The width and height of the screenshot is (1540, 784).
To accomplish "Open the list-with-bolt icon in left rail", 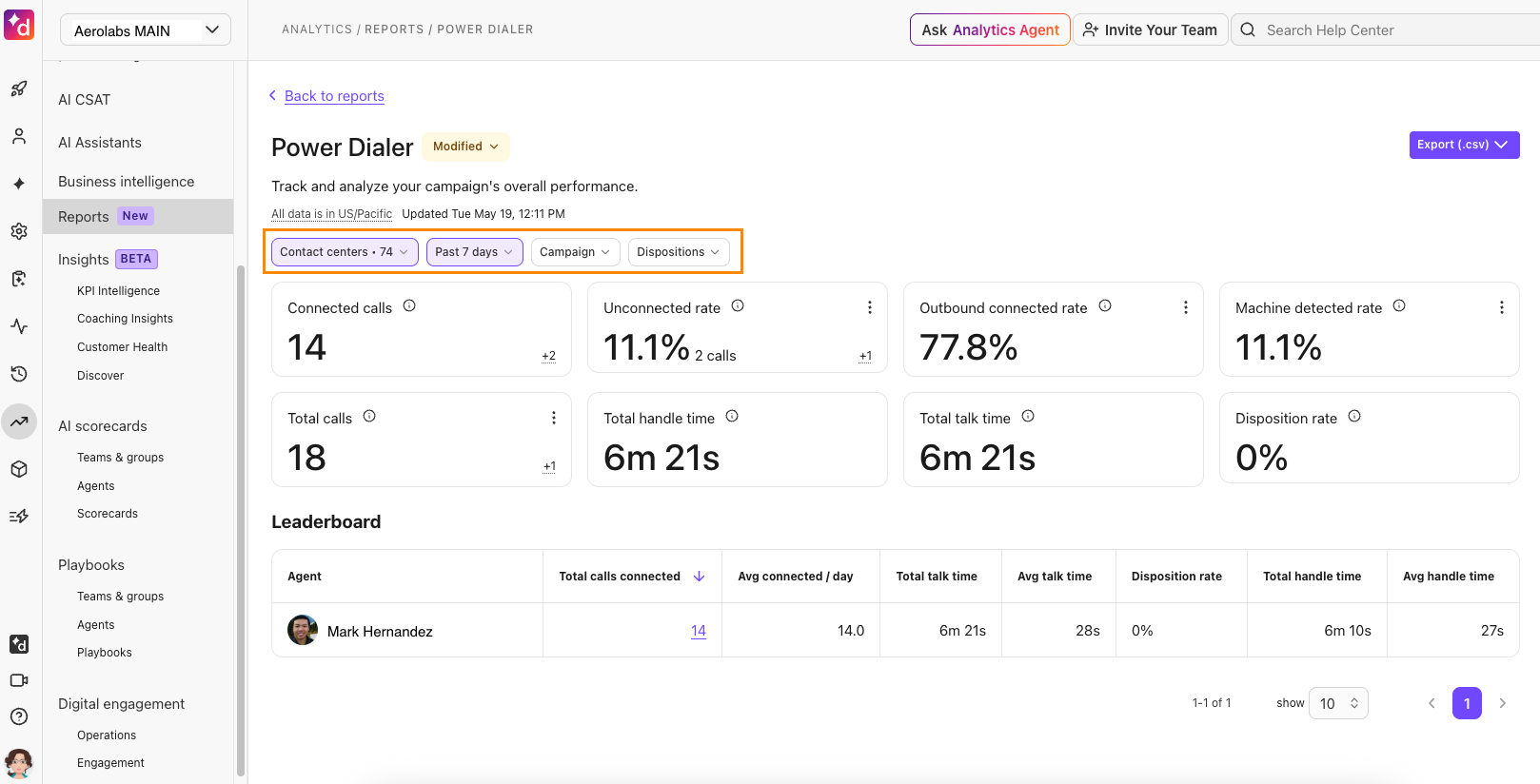I will (x=19, y=517).
